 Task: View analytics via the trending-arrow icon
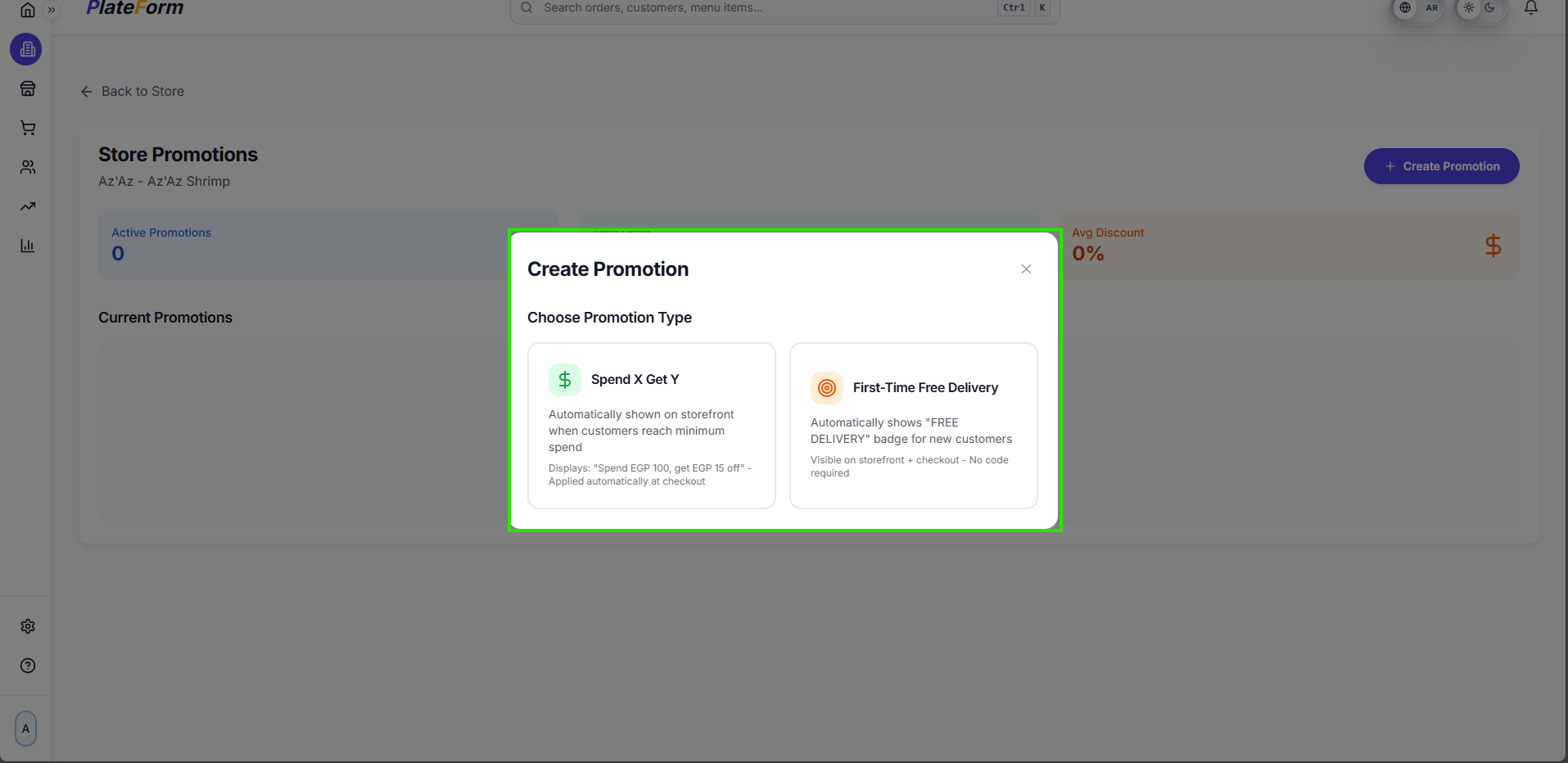point(27,206)
